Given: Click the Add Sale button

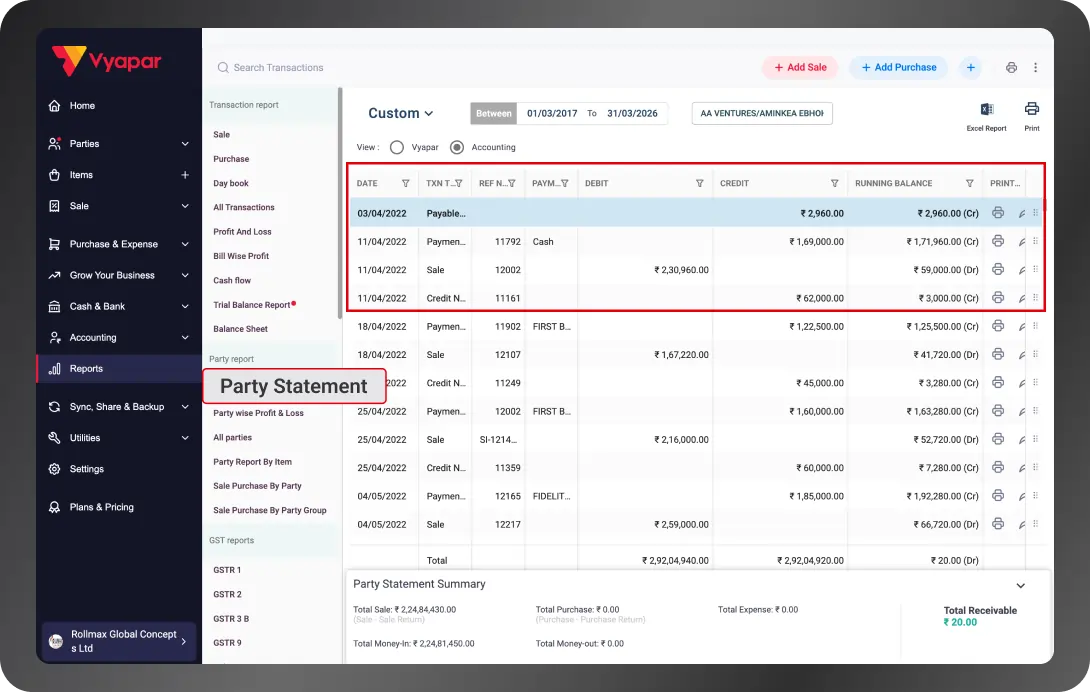Looking at the screenshot, I should point(800,67).
